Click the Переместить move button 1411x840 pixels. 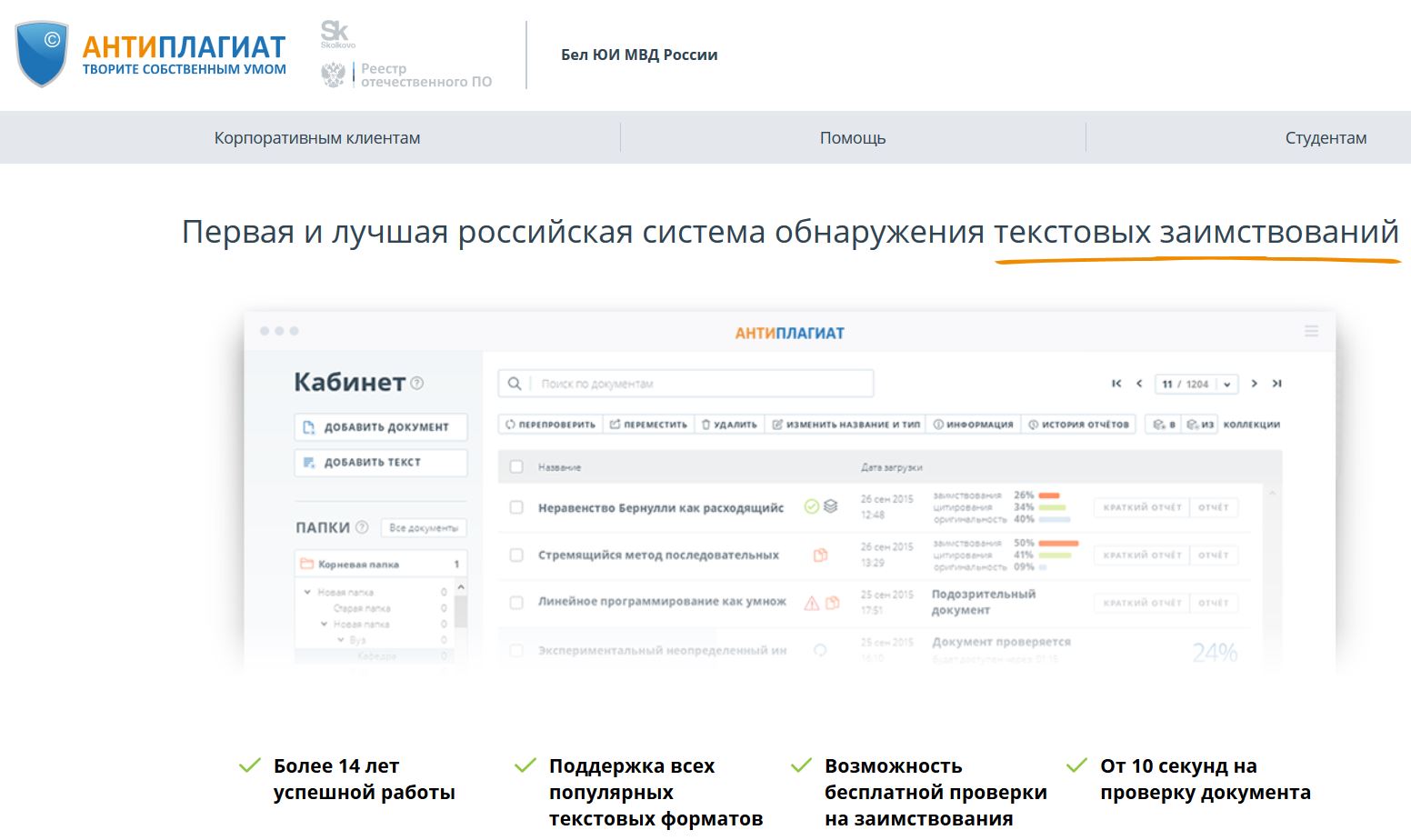tap(648, 425)
